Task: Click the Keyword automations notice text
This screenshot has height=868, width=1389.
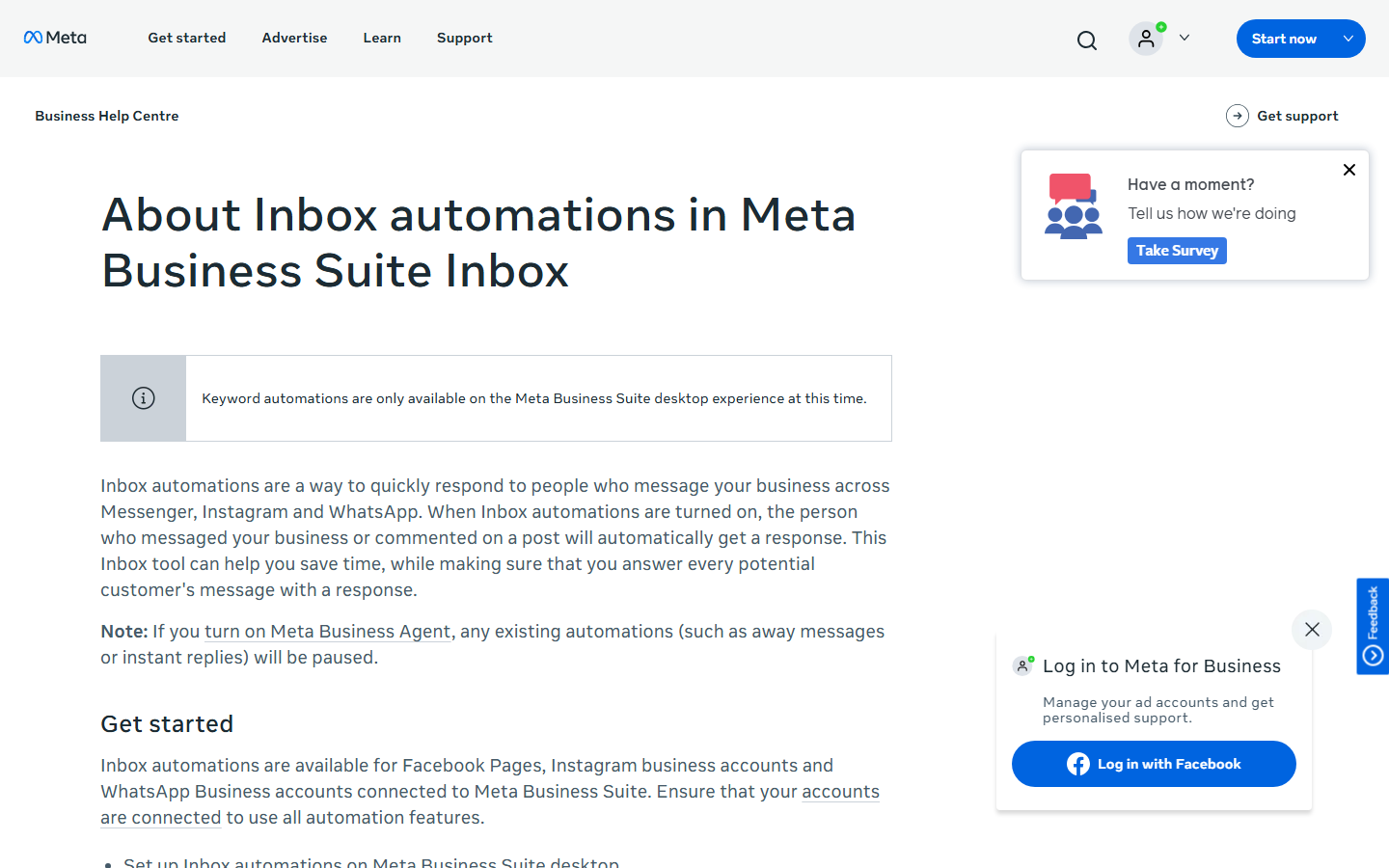Action: 534,398
